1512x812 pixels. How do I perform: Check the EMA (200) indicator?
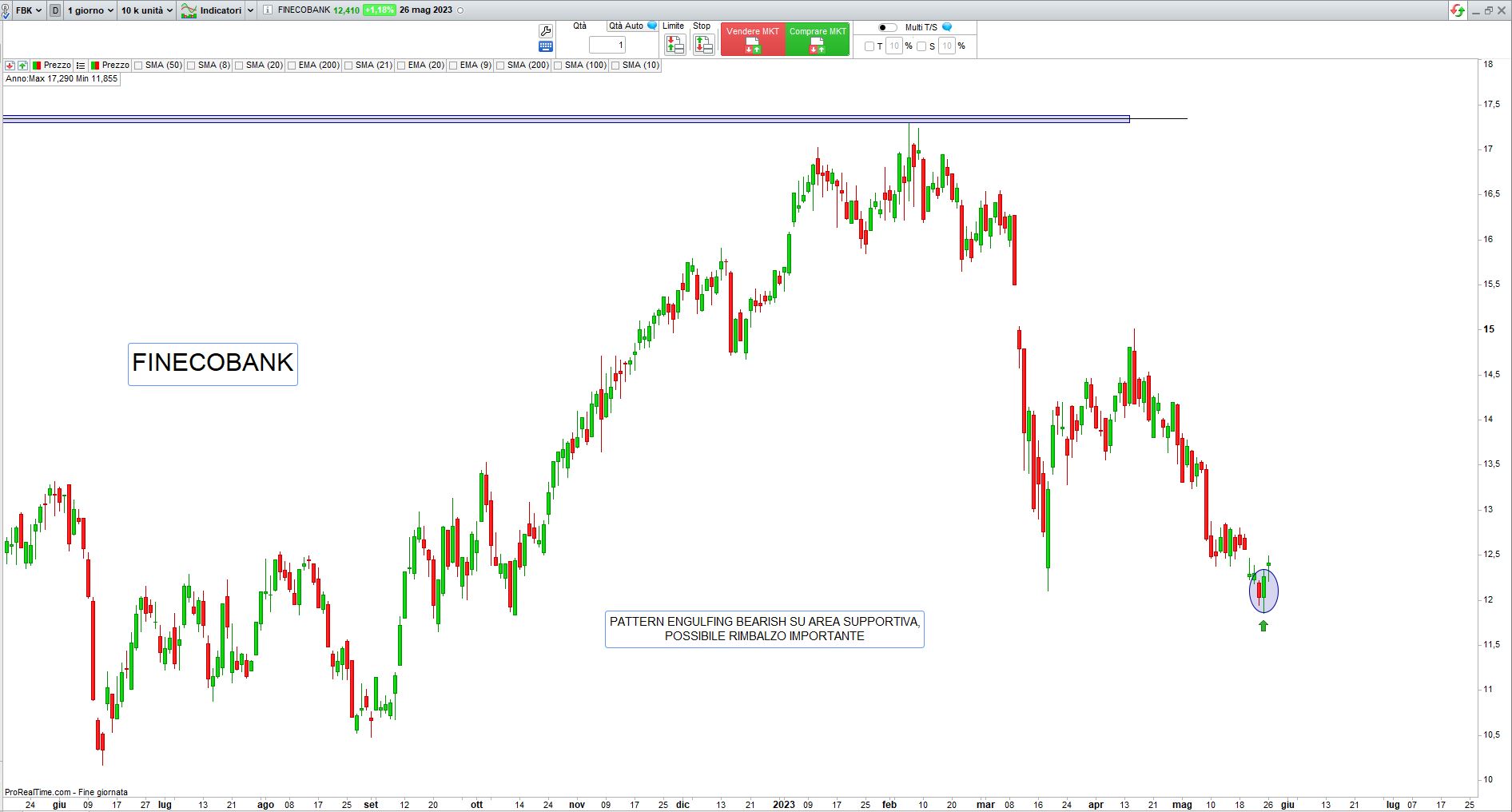(292, 66)
